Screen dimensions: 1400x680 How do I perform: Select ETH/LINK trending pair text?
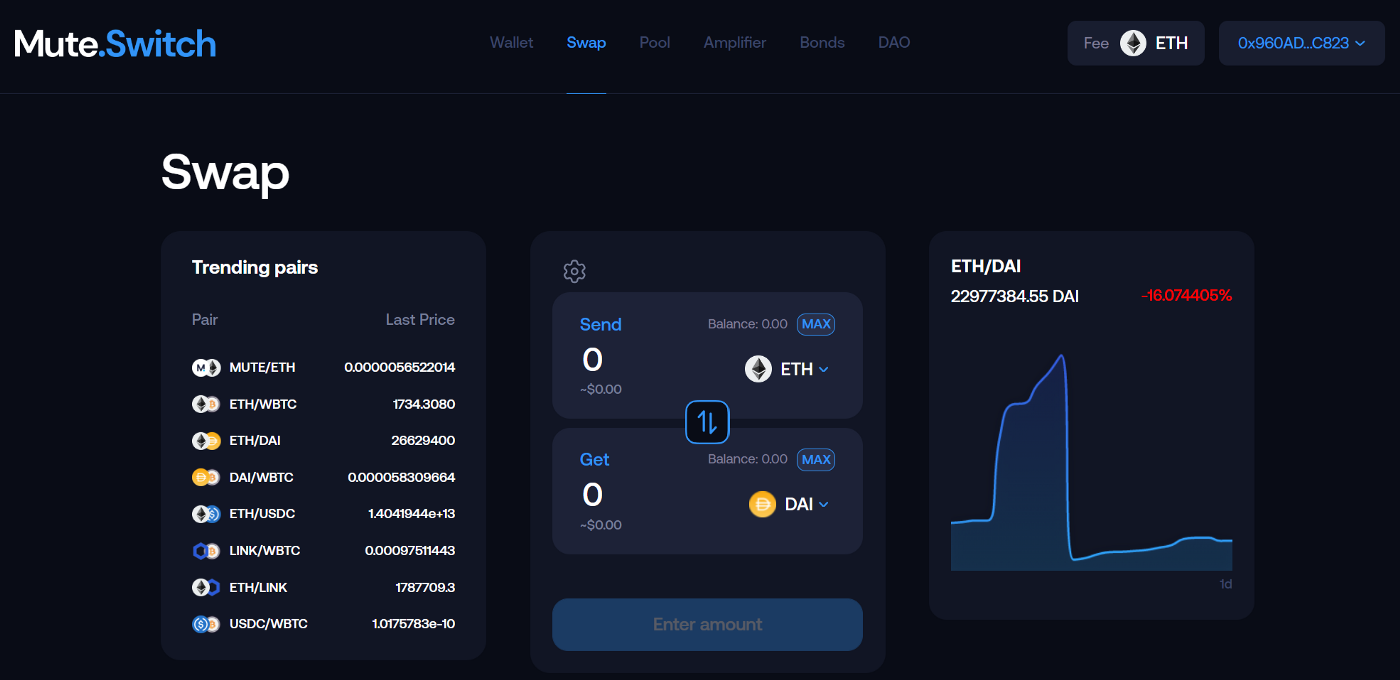pyautogui.click(x=258, y=587)
